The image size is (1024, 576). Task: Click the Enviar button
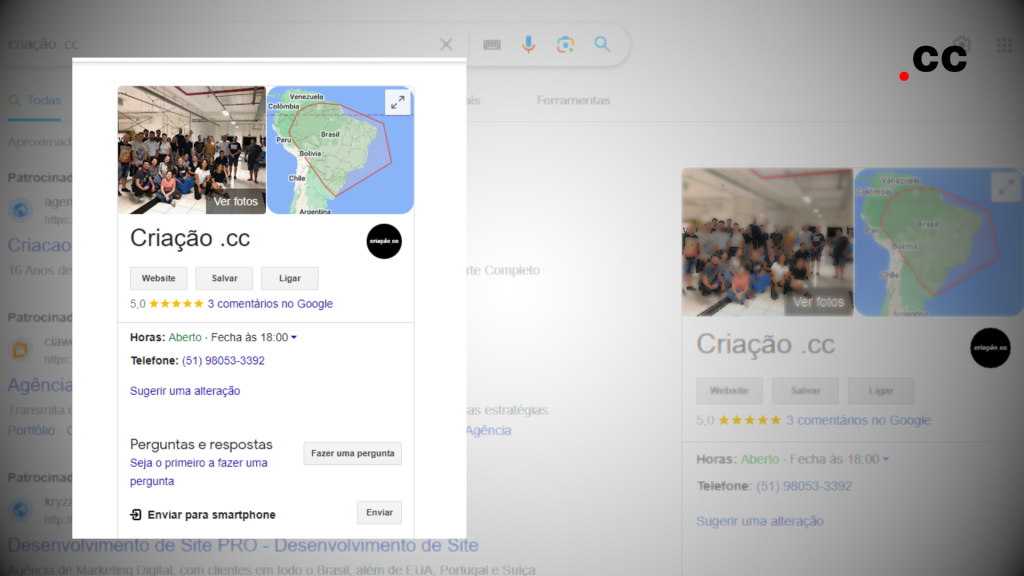[x=379, y=512]
